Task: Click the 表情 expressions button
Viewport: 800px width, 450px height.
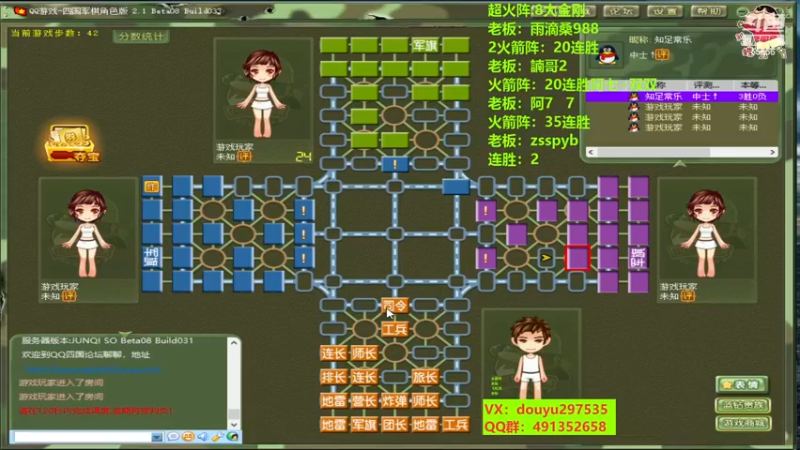Action: pyautogui.click(x=743, y=385)
